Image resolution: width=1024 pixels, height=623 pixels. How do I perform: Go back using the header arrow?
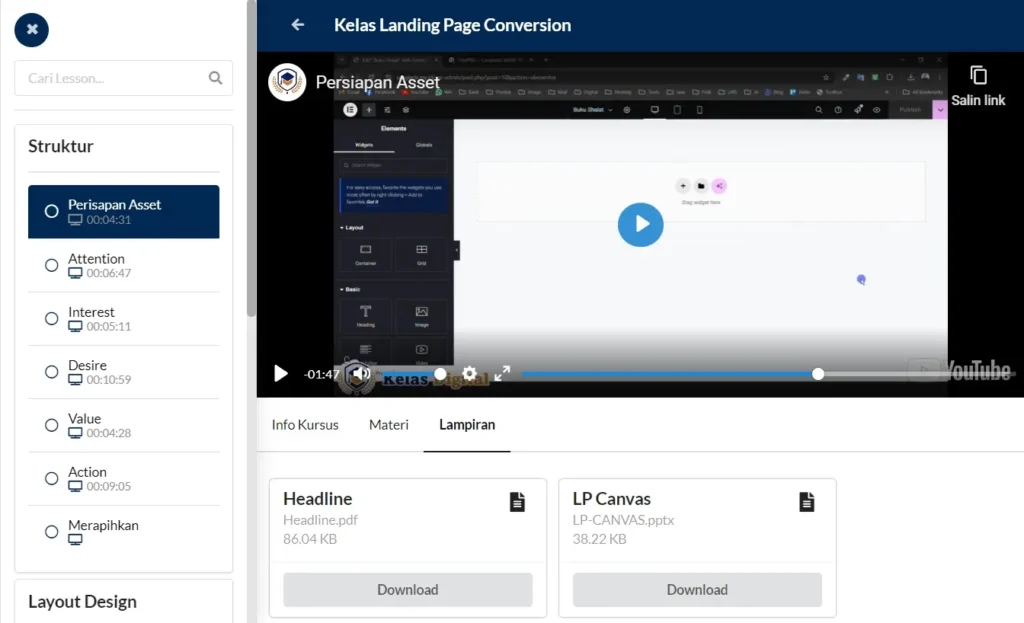click(x=298, y=25)
